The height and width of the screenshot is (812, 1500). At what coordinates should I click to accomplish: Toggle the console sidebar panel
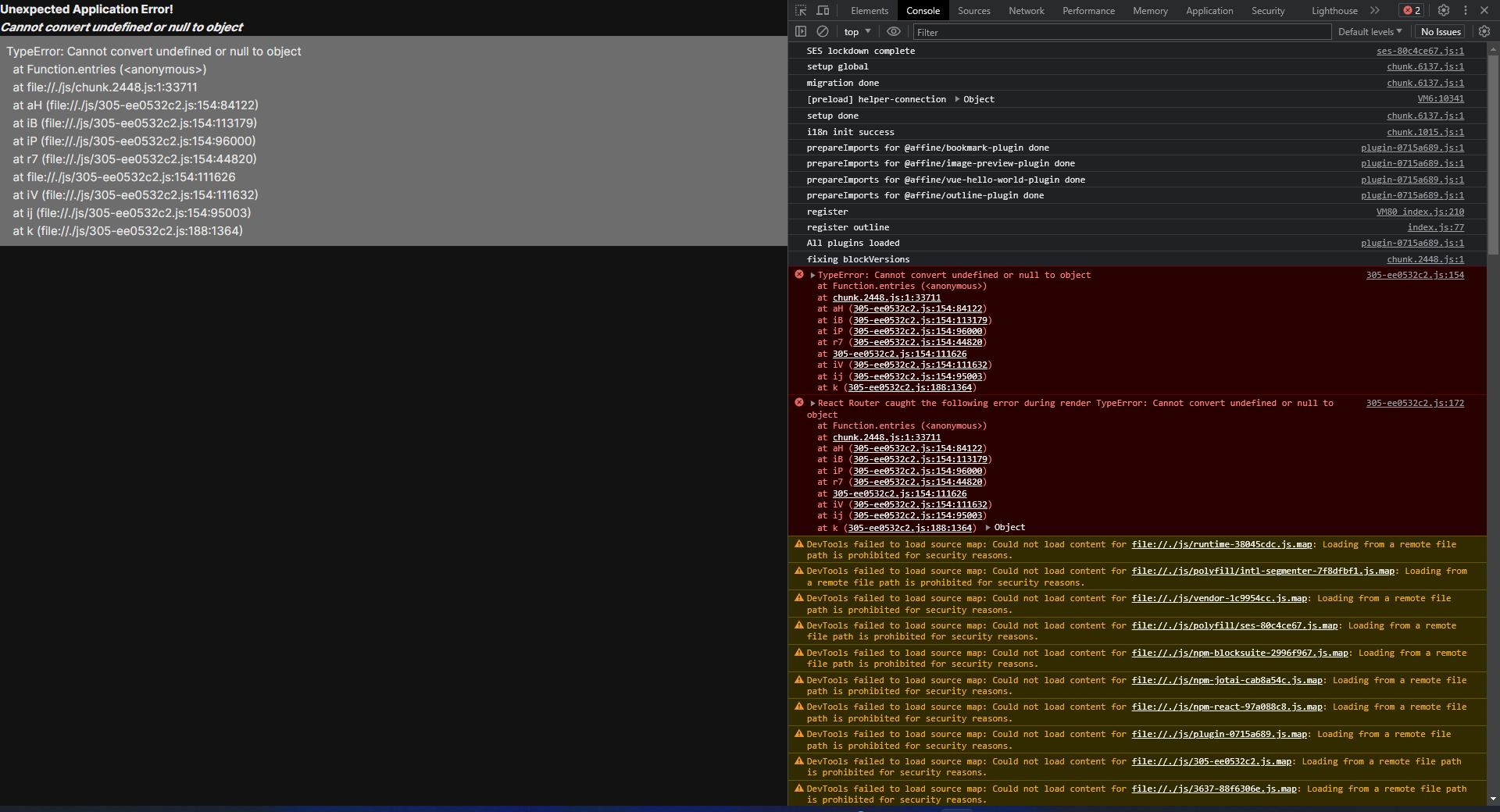point(801,31)
